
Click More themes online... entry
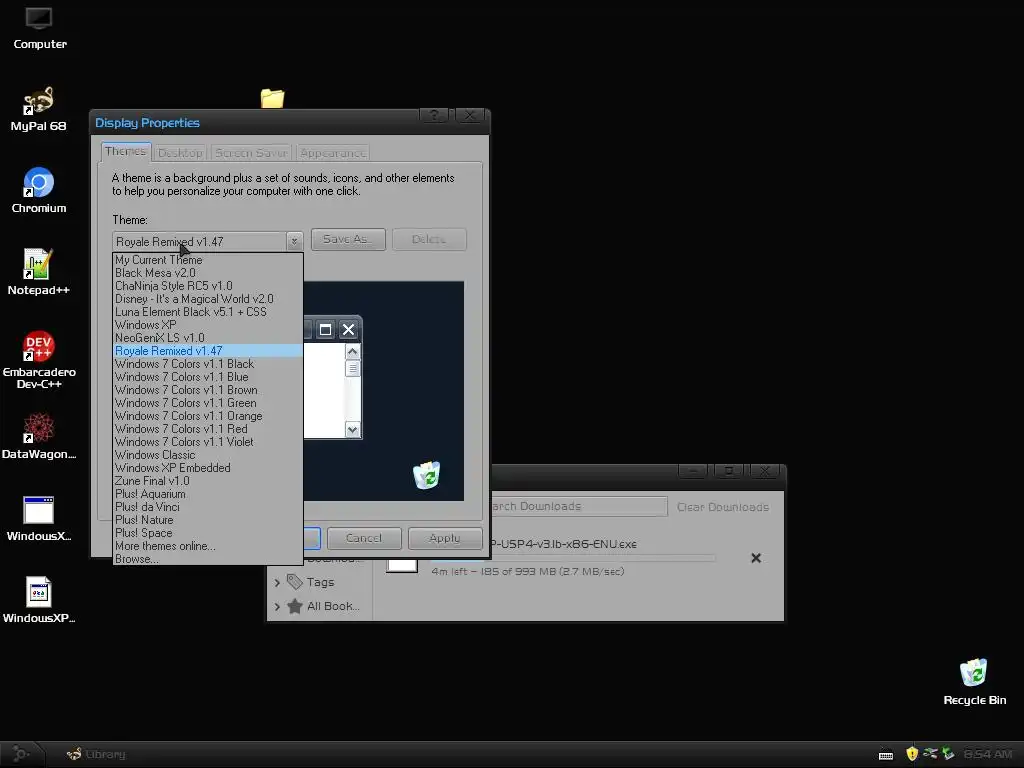coord(208,546)
